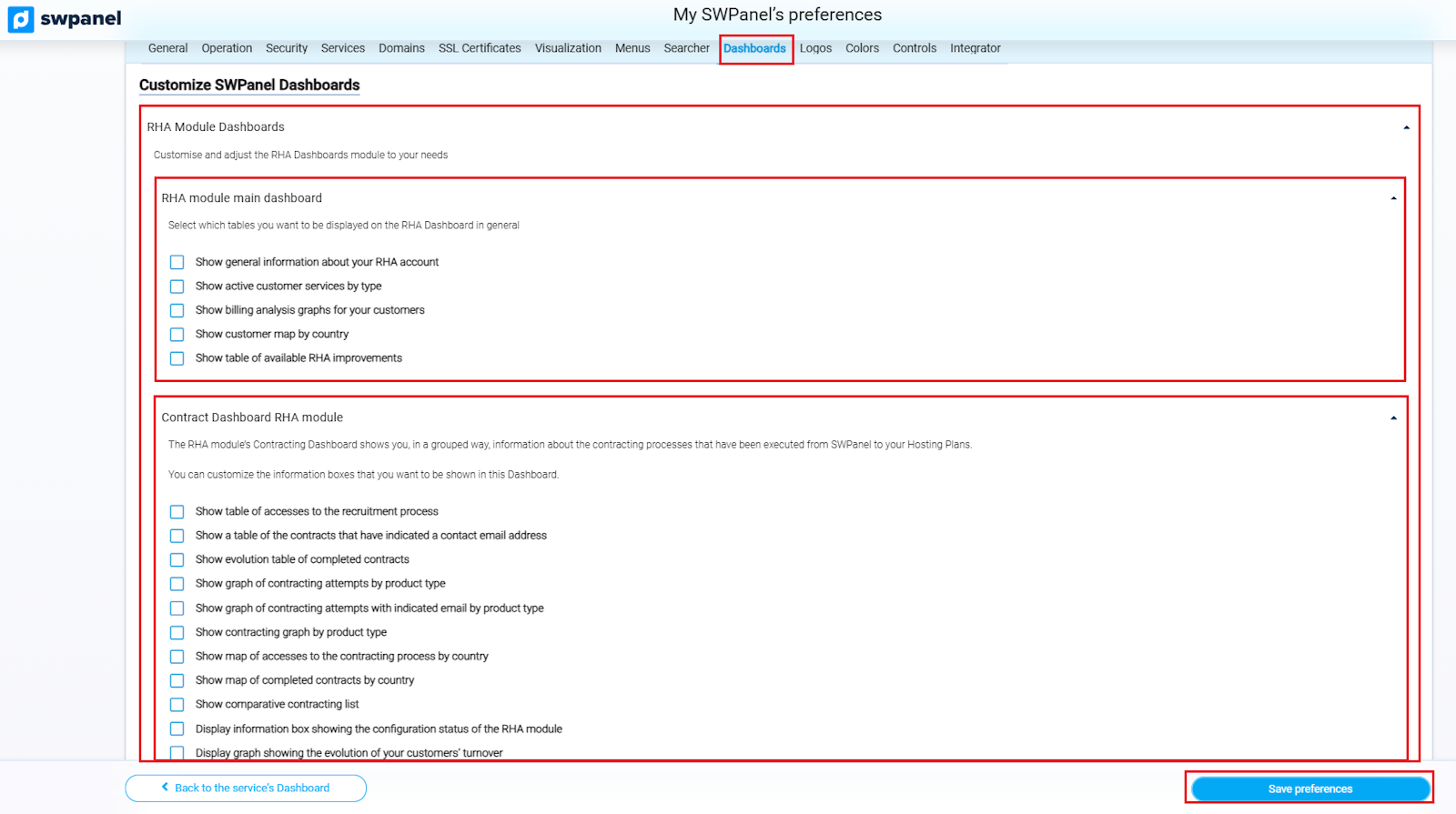Enable Show contracting graph by product type
The height and width of the screenshot is (814, 1456).
(x=177, y=632)
